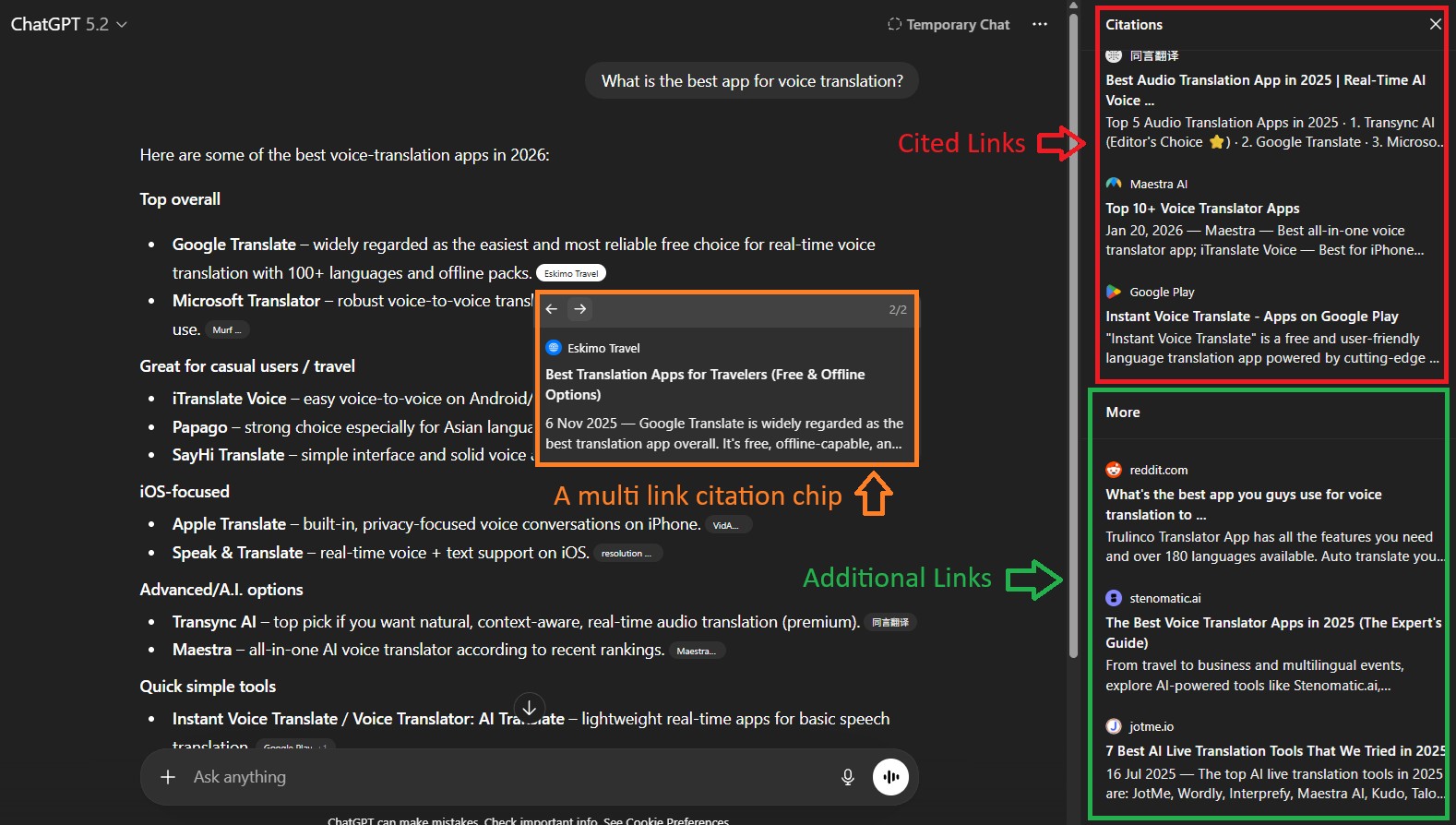Click the 'Transync AI' list item text

[x=214, y=622]
